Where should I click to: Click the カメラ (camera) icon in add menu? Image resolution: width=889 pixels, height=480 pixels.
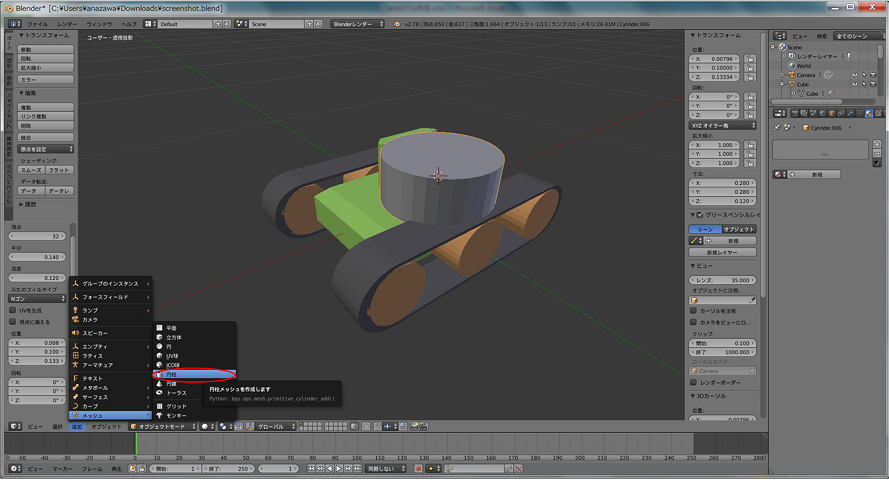[x=75, y=319]
